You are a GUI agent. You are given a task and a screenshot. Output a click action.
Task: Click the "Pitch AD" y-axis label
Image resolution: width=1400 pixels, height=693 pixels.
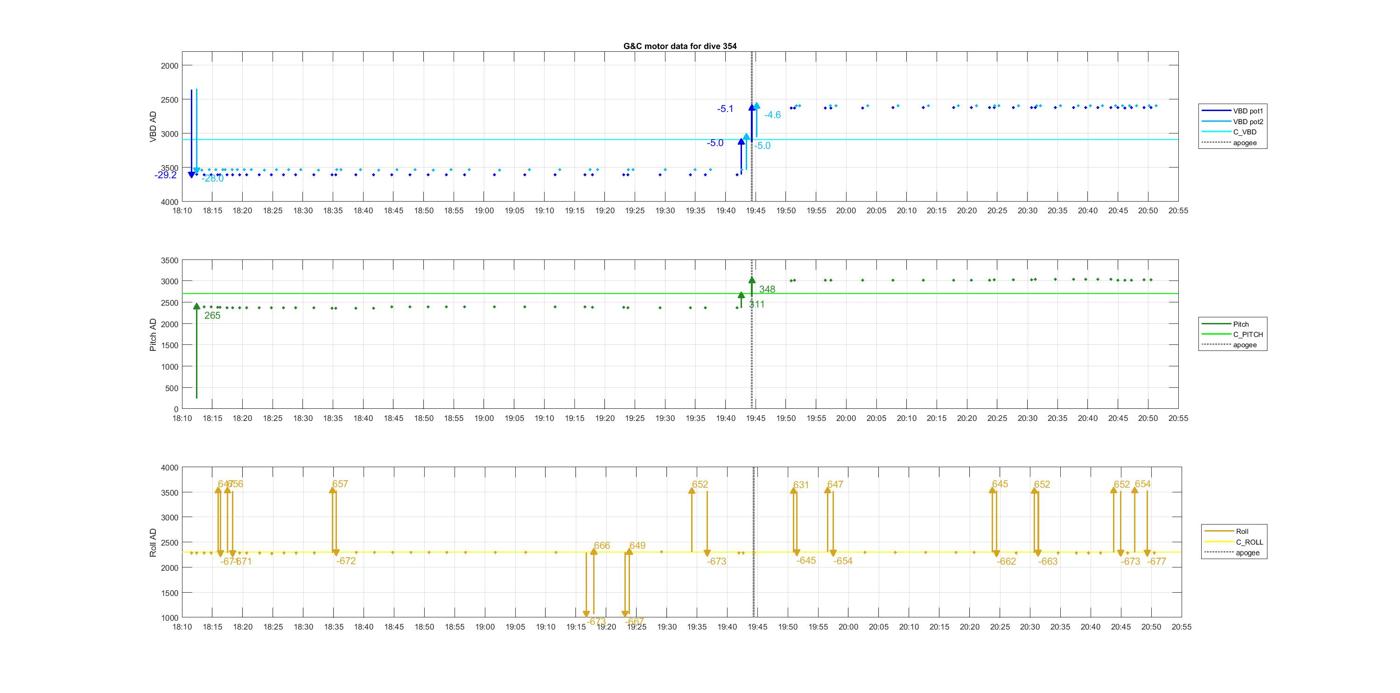point(153,334)
